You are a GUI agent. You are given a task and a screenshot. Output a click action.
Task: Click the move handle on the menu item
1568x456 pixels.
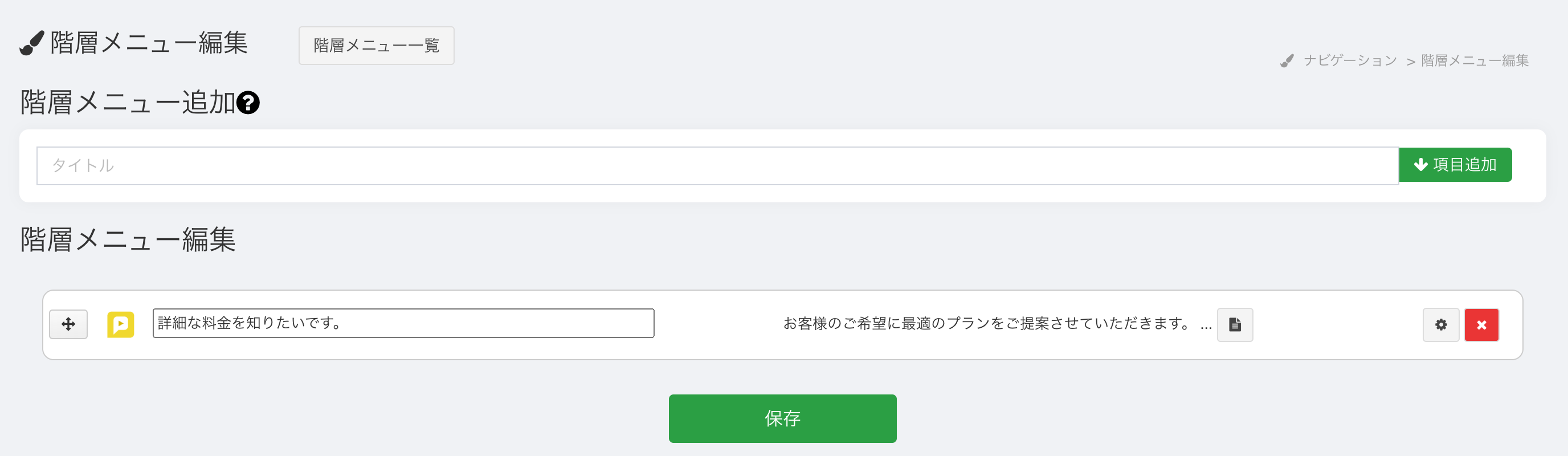(x=68, y=324)
